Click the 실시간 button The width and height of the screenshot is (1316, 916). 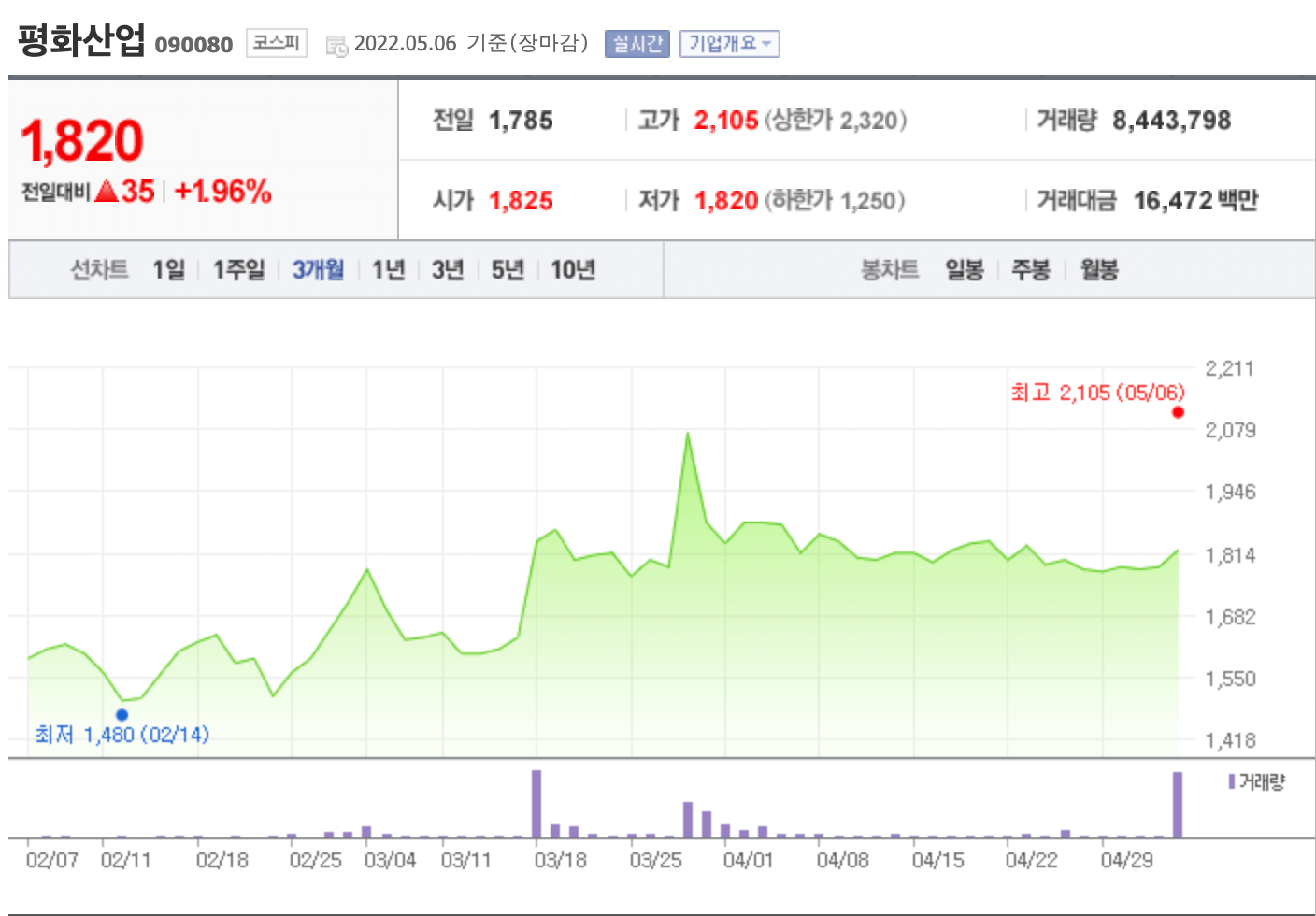637,44
